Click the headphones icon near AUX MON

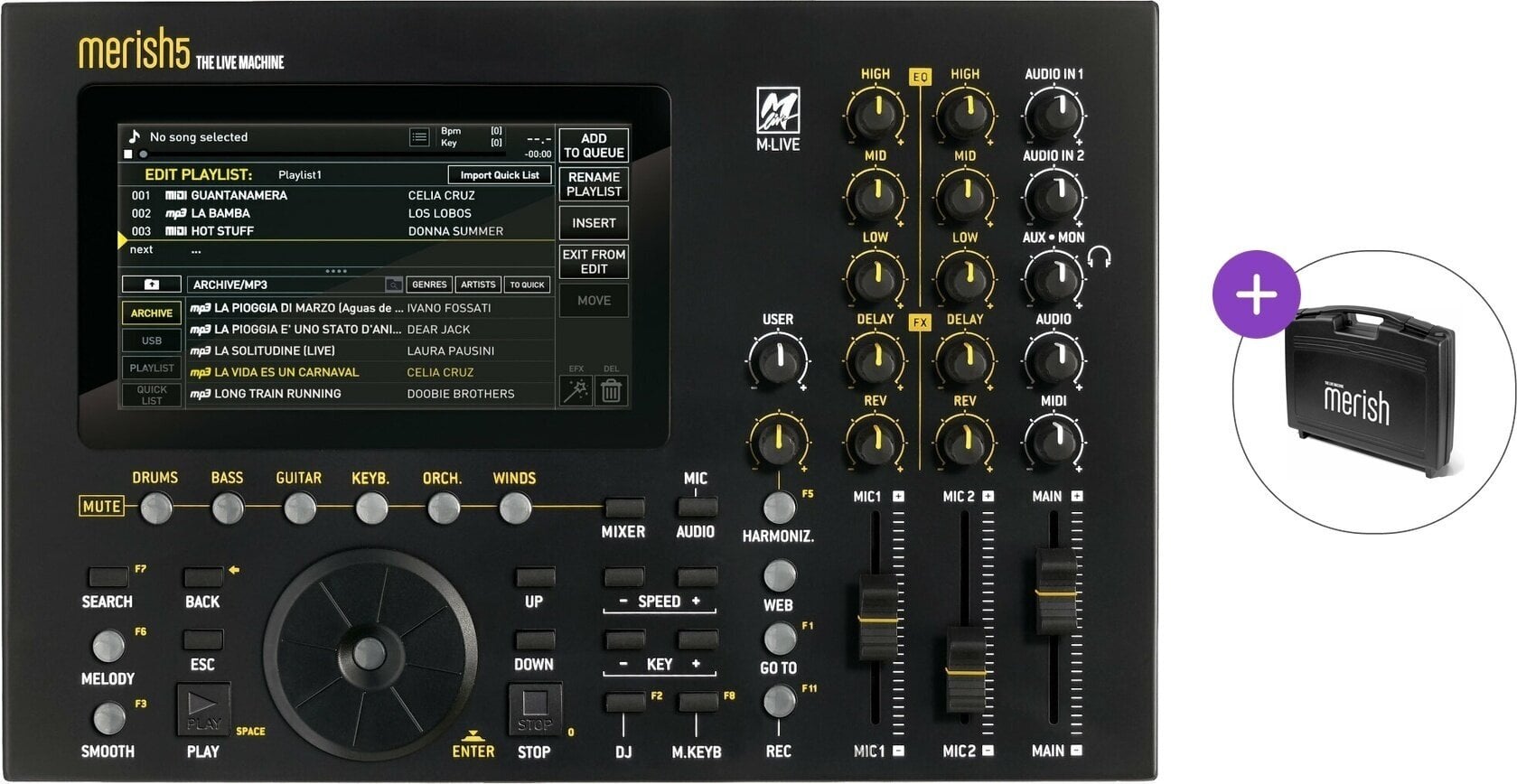tap(1099, 258)
